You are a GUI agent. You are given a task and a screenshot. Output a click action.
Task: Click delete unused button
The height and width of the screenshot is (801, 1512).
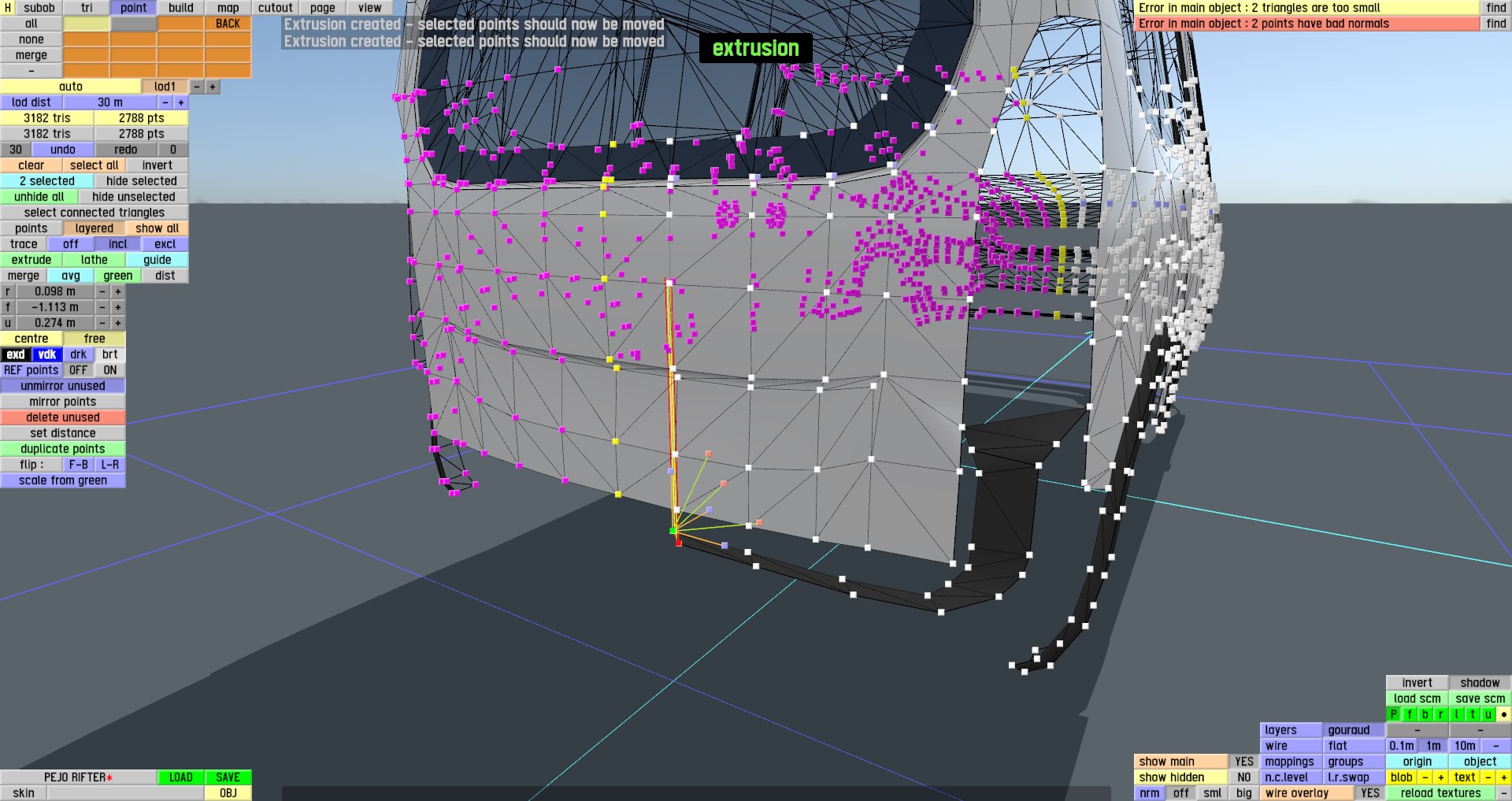click(x=63, y=417)
